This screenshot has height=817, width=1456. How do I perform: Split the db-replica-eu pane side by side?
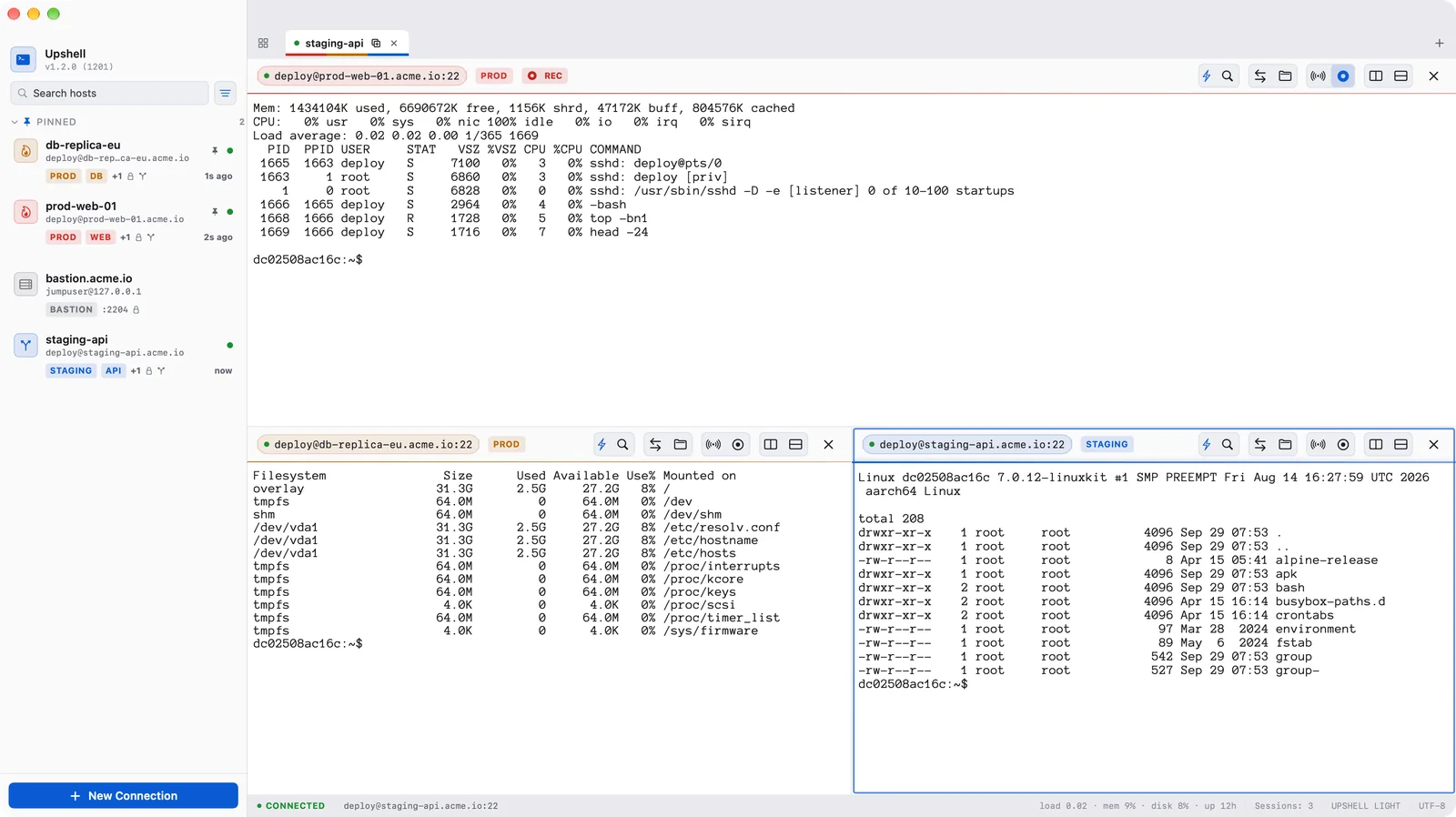pos(771,445)
